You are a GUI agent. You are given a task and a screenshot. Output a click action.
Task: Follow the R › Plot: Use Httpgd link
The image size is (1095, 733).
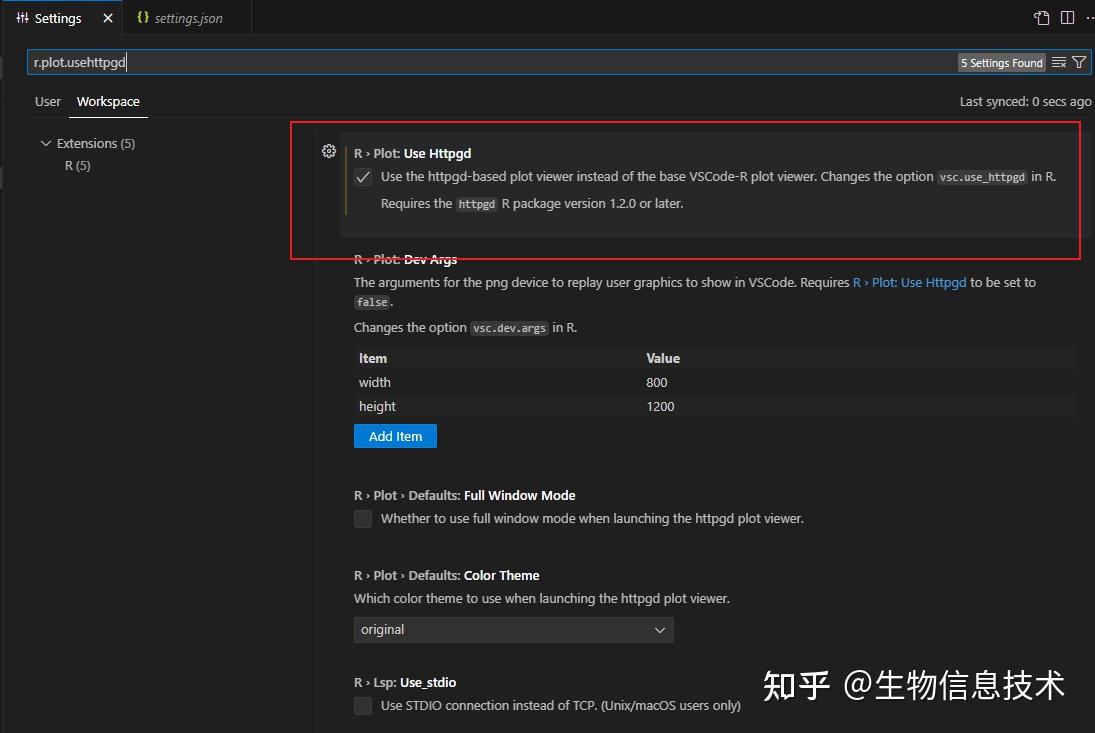(910, 282)
